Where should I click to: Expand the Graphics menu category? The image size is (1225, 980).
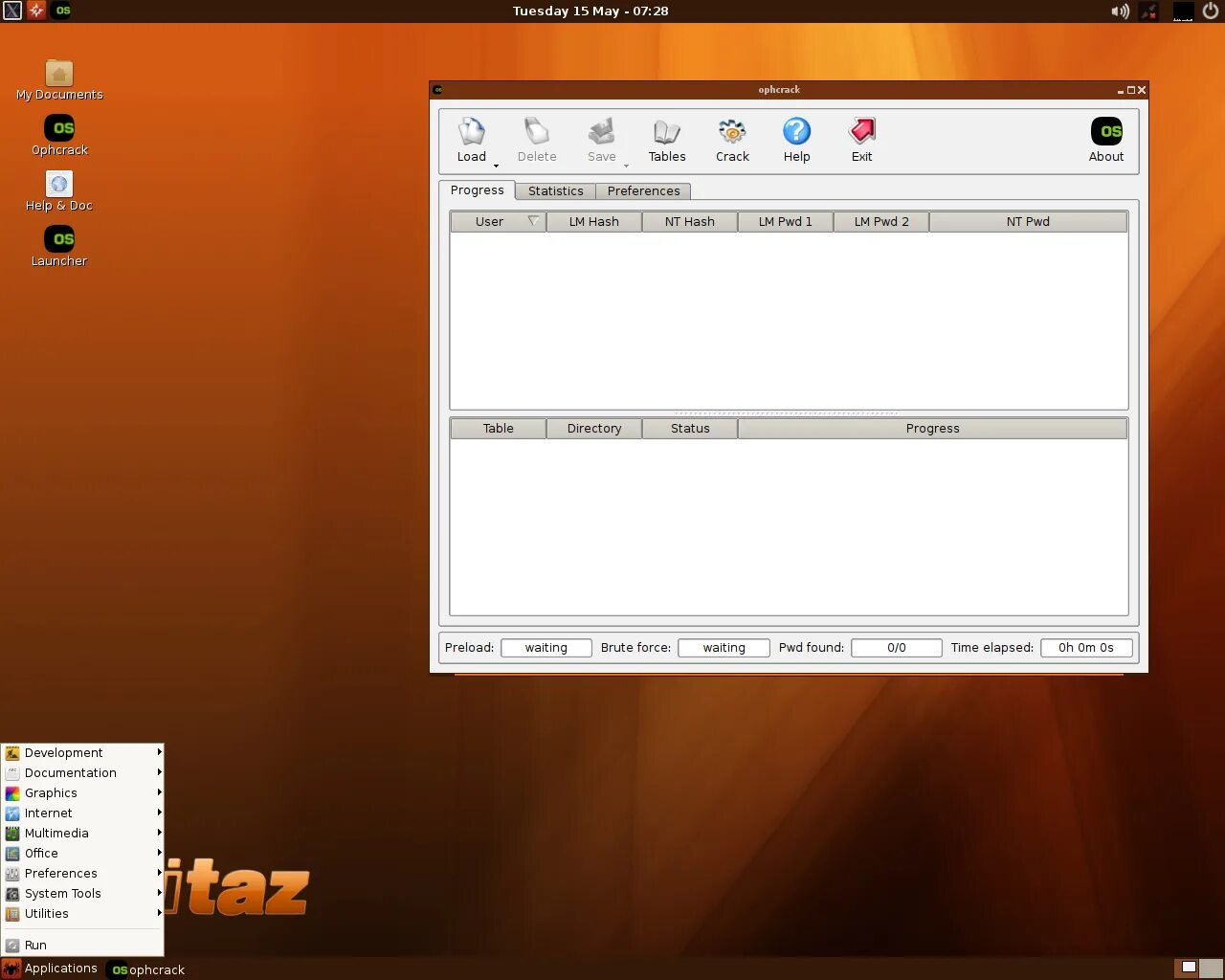[x=82, y=793]
